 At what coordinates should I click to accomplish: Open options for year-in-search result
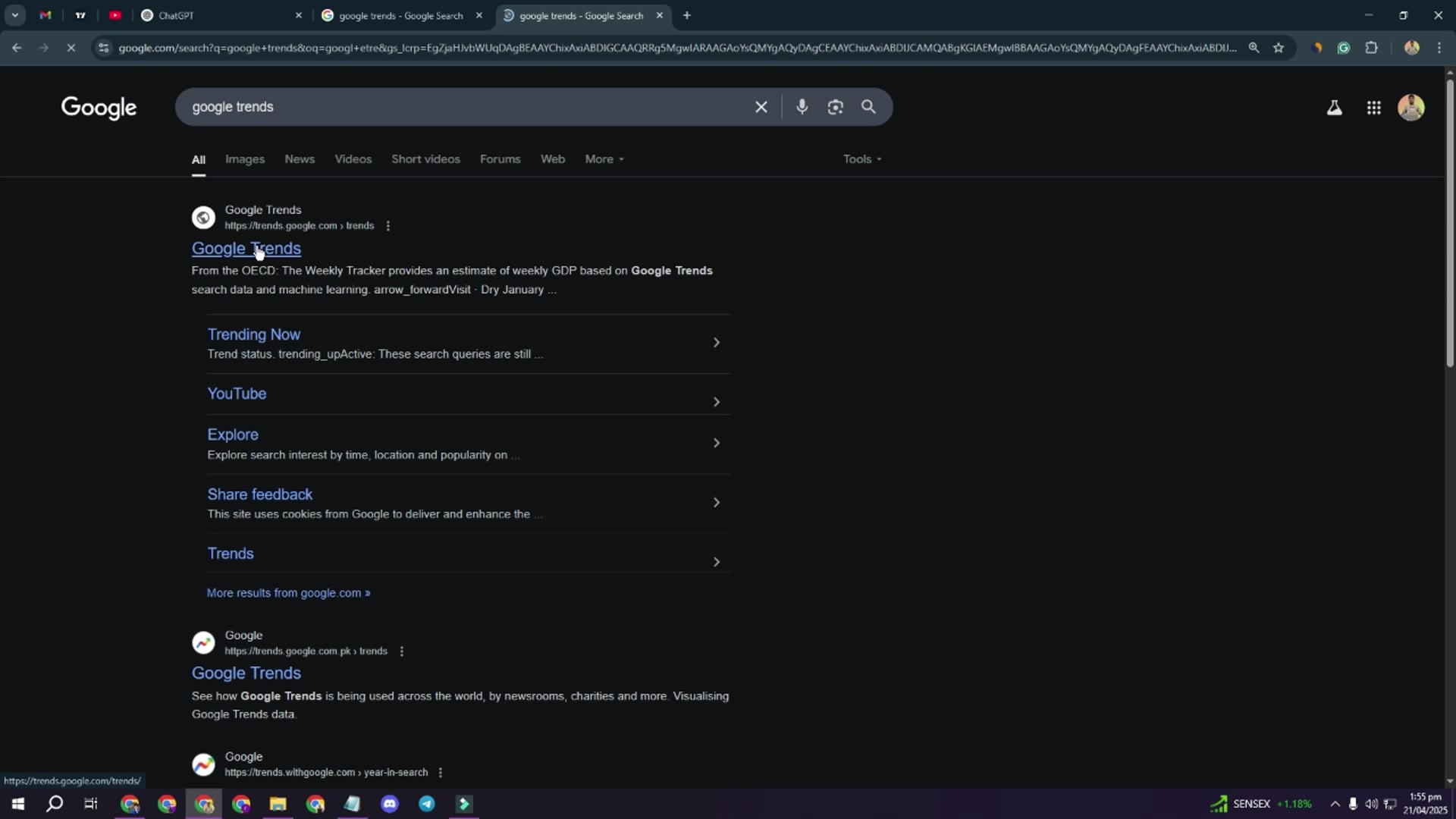tap(440, 773)
